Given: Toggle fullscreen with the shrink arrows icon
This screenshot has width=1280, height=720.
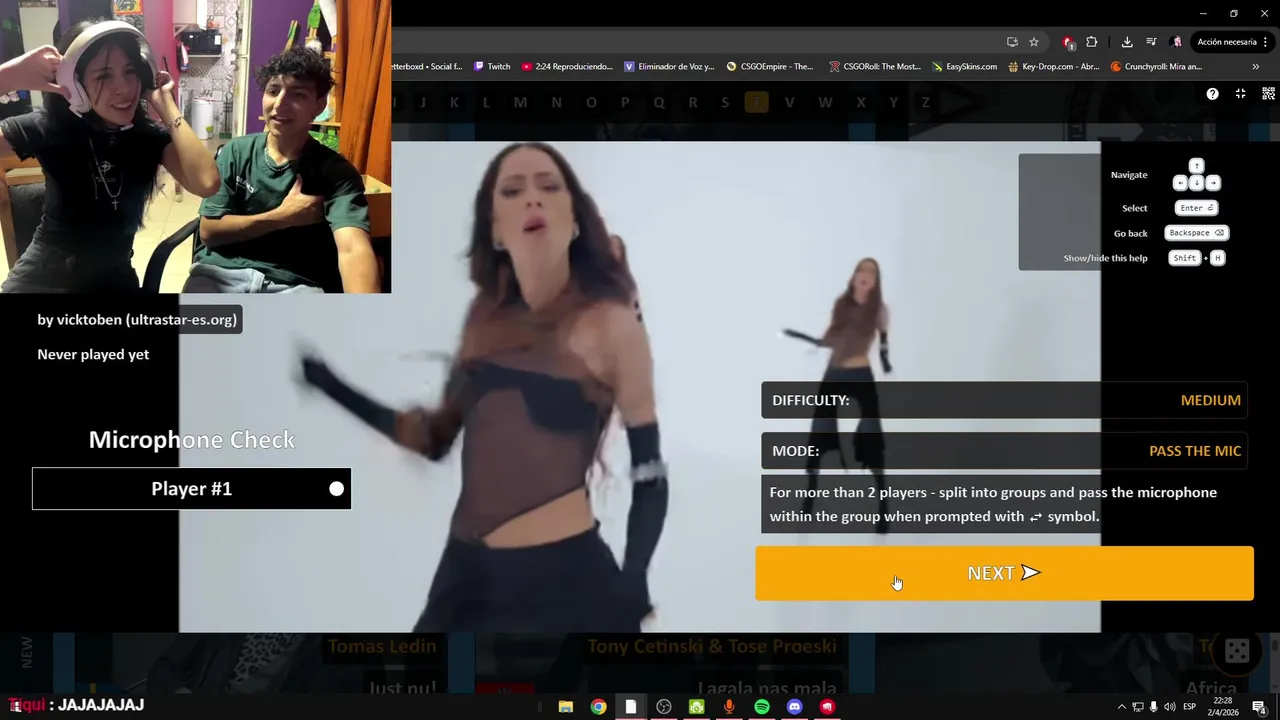Looking at the screenshot, I should [1240, 94].
